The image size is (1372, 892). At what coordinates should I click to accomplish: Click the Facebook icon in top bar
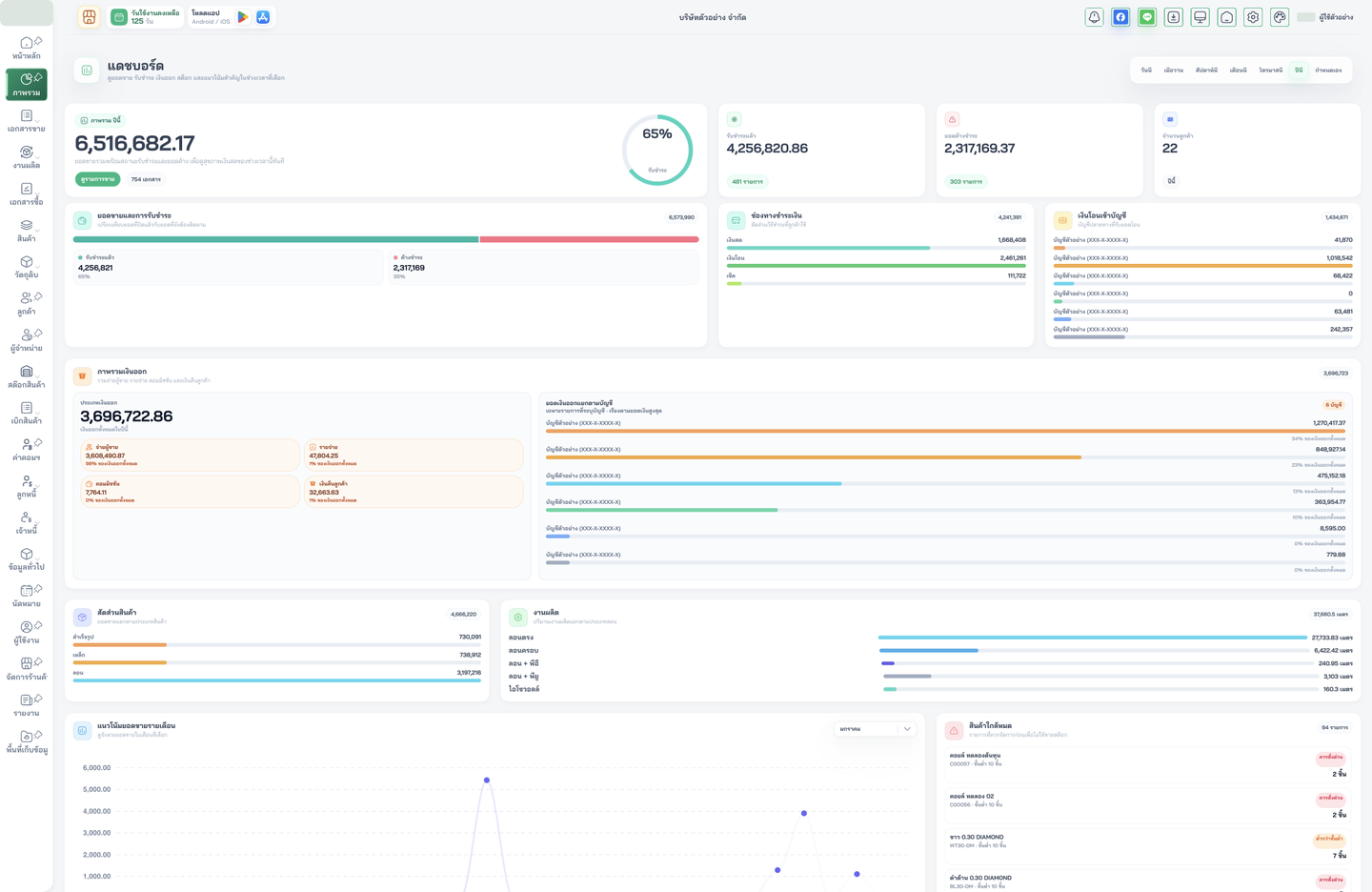pos(1120,17)
